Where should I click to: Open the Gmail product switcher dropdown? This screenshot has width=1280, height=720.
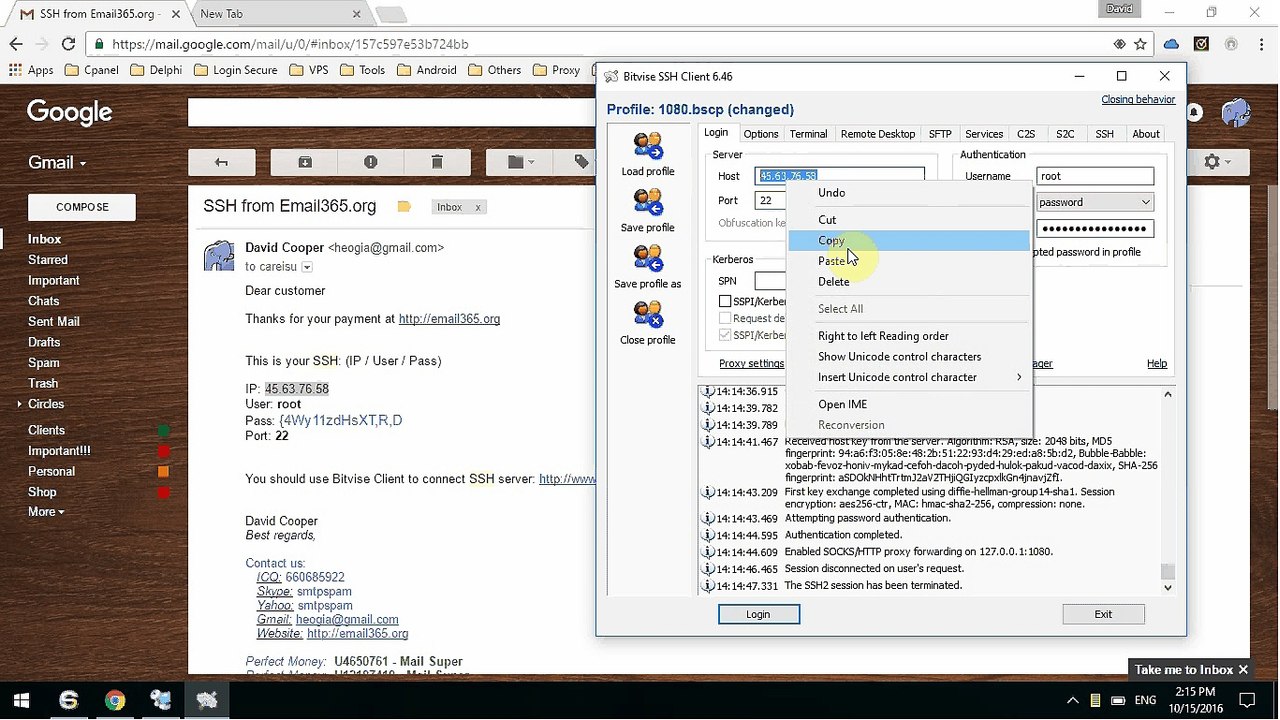(x=56, y=162)
